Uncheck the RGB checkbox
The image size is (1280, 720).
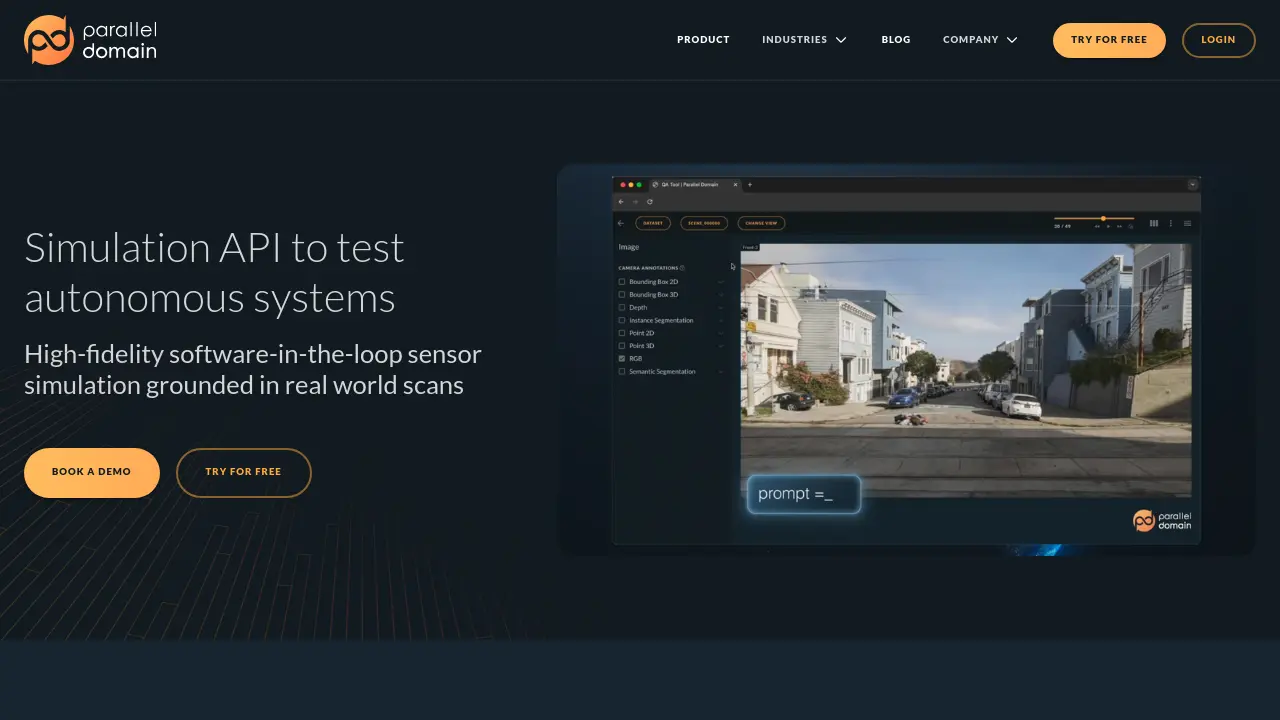click(622, 358)
